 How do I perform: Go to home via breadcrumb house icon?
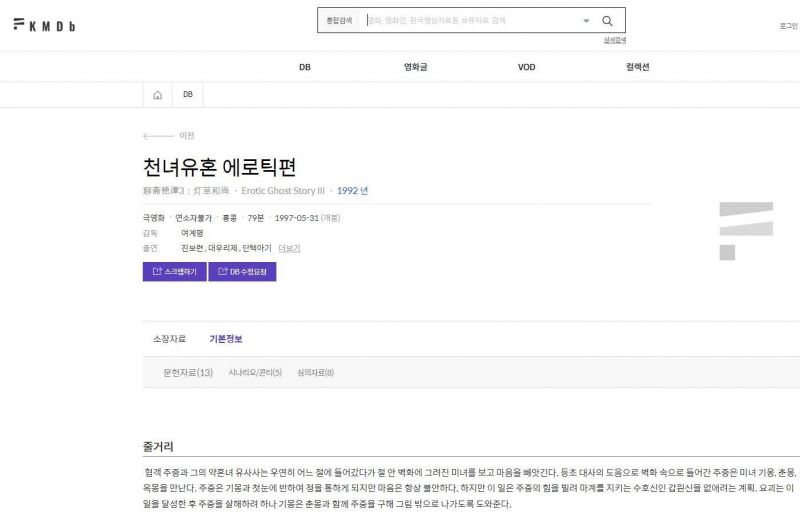157,95
